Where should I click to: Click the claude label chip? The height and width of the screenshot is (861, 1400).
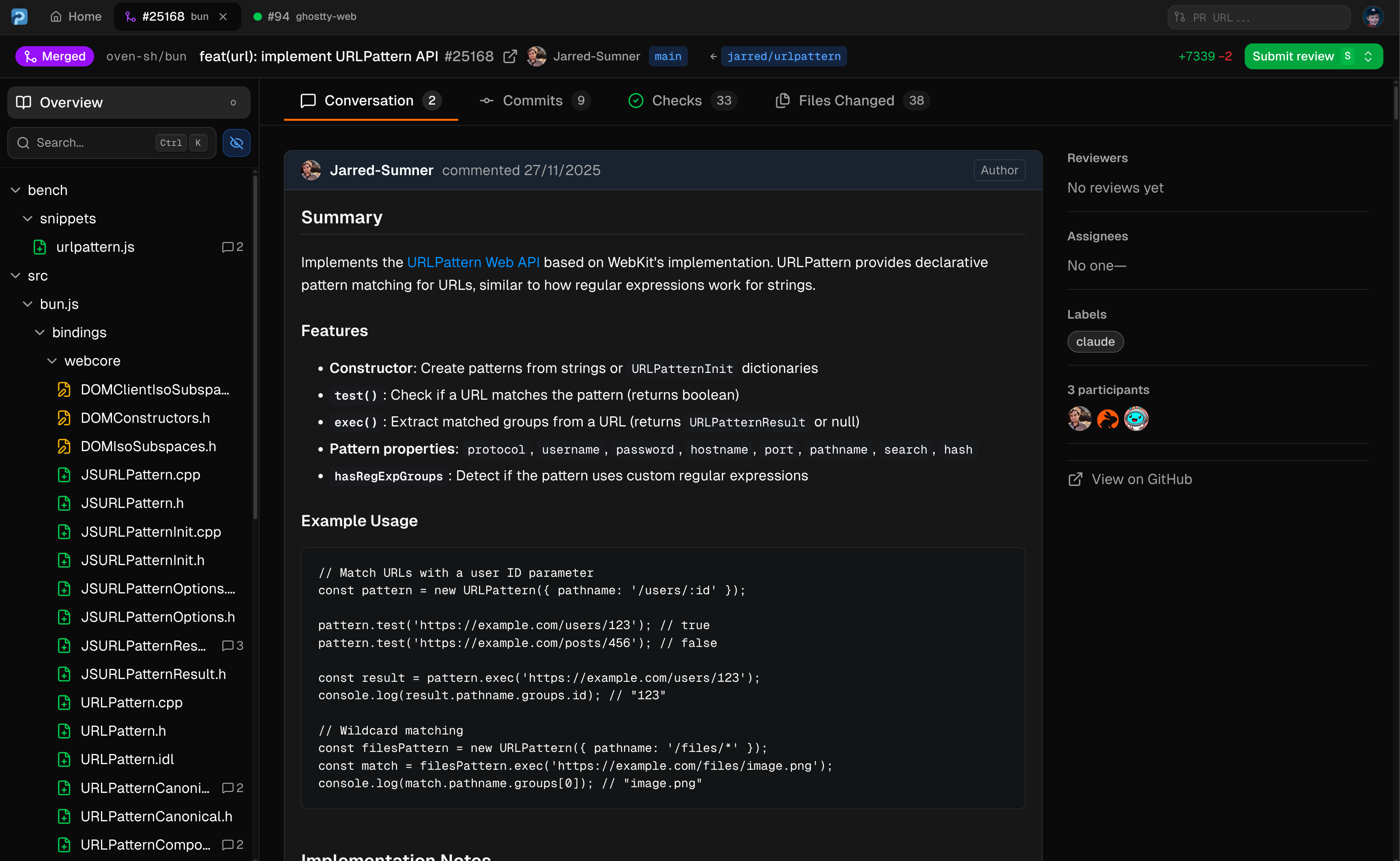coord(1095,342)
